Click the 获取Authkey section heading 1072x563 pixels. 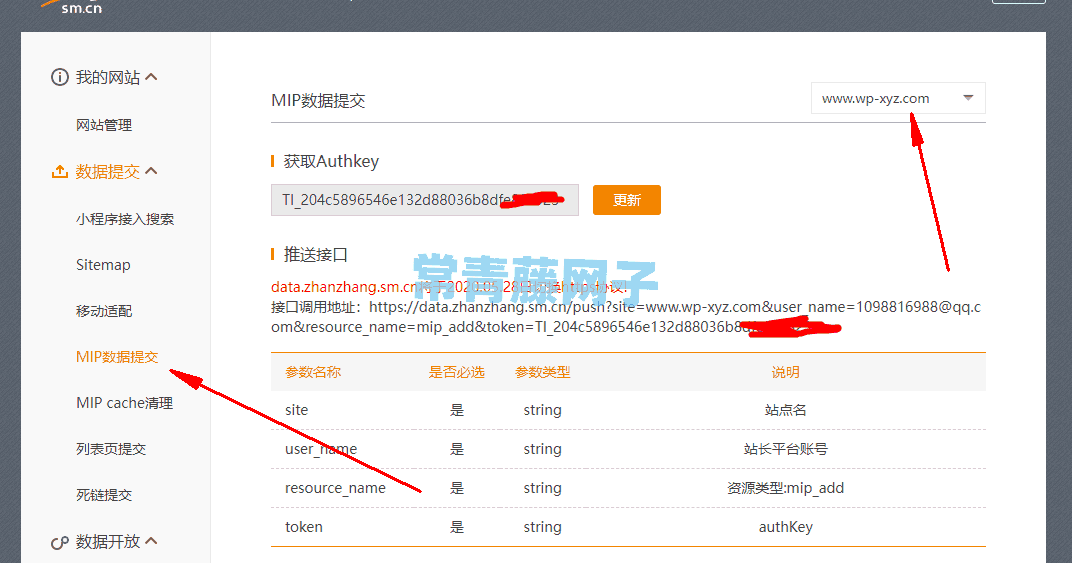[331, 161]
